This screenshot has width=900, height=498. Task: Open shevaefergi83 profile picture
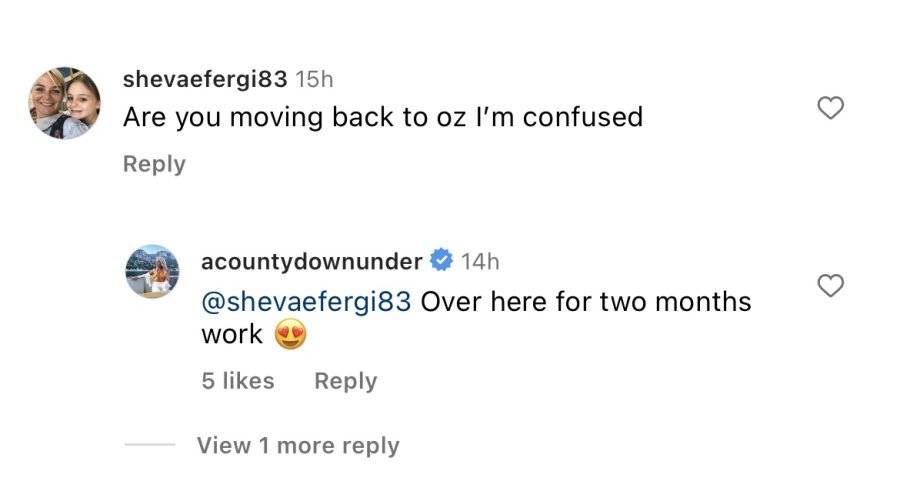click(65, 103)
